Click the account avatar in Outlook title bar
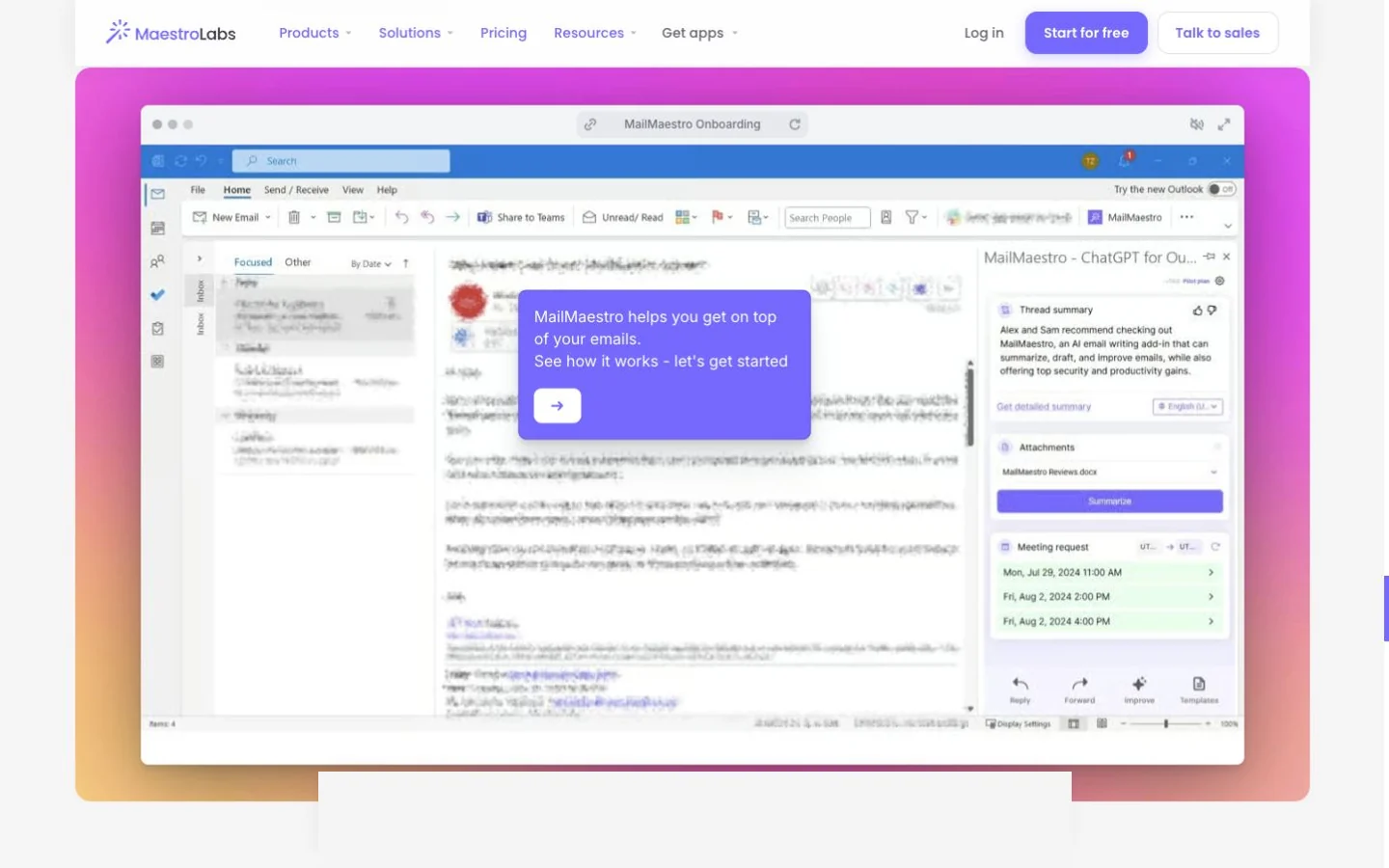 [x=1090, y=161]
